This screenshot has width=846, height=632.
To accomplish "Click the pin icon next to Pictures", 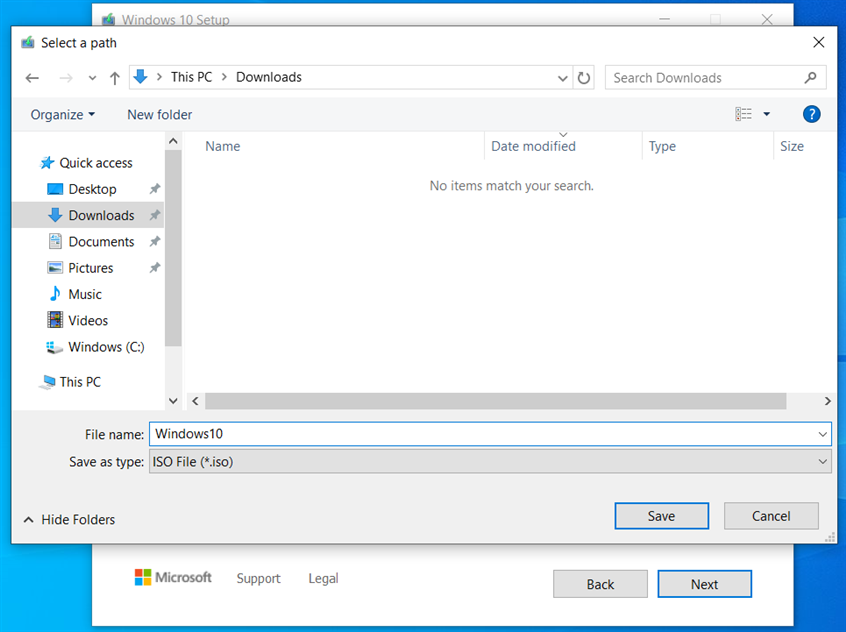I will [x=155, y=268].
